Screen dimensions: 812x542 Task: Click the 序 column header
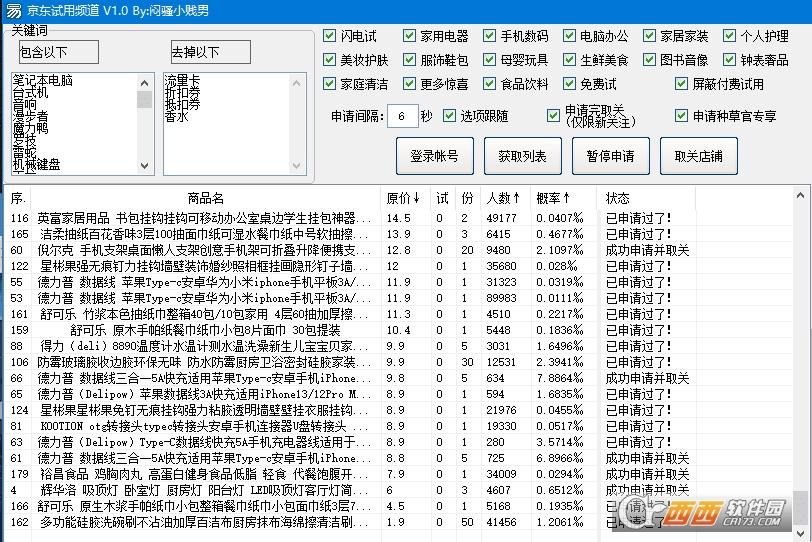point(18,198)
